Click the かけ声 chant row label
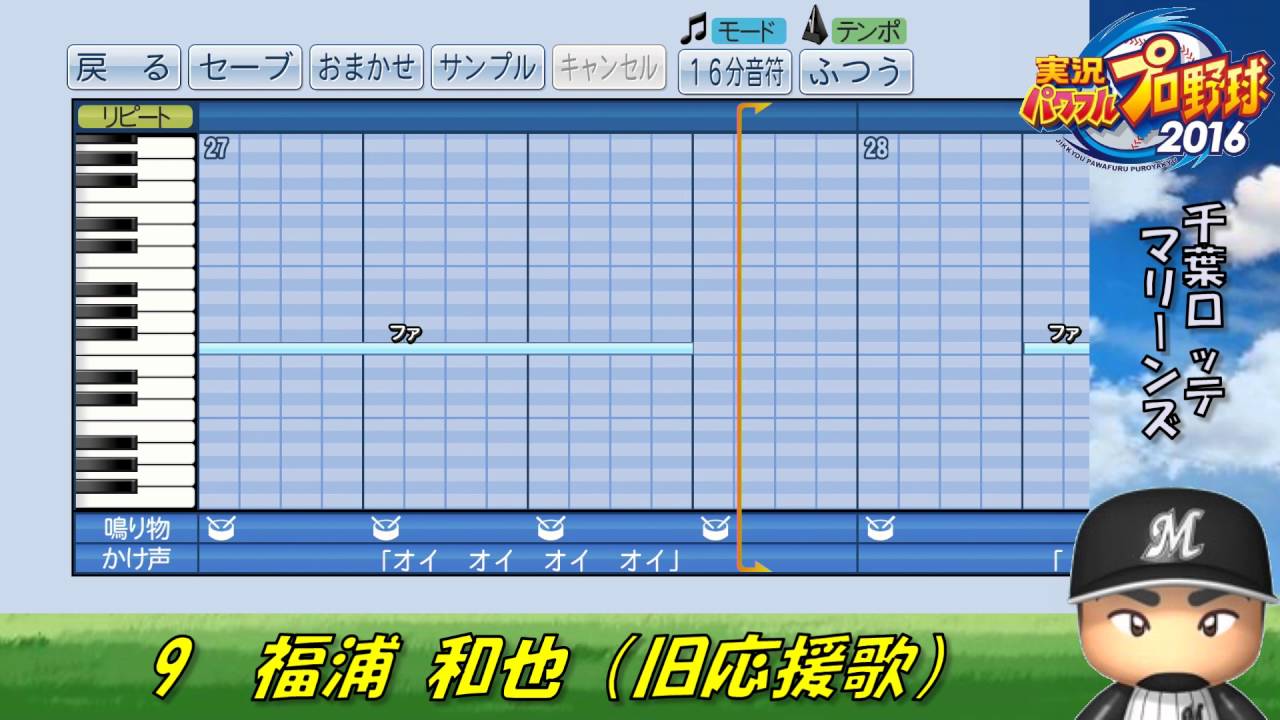This screenshot has width=1280, height=720. click(x=137, y=558)
